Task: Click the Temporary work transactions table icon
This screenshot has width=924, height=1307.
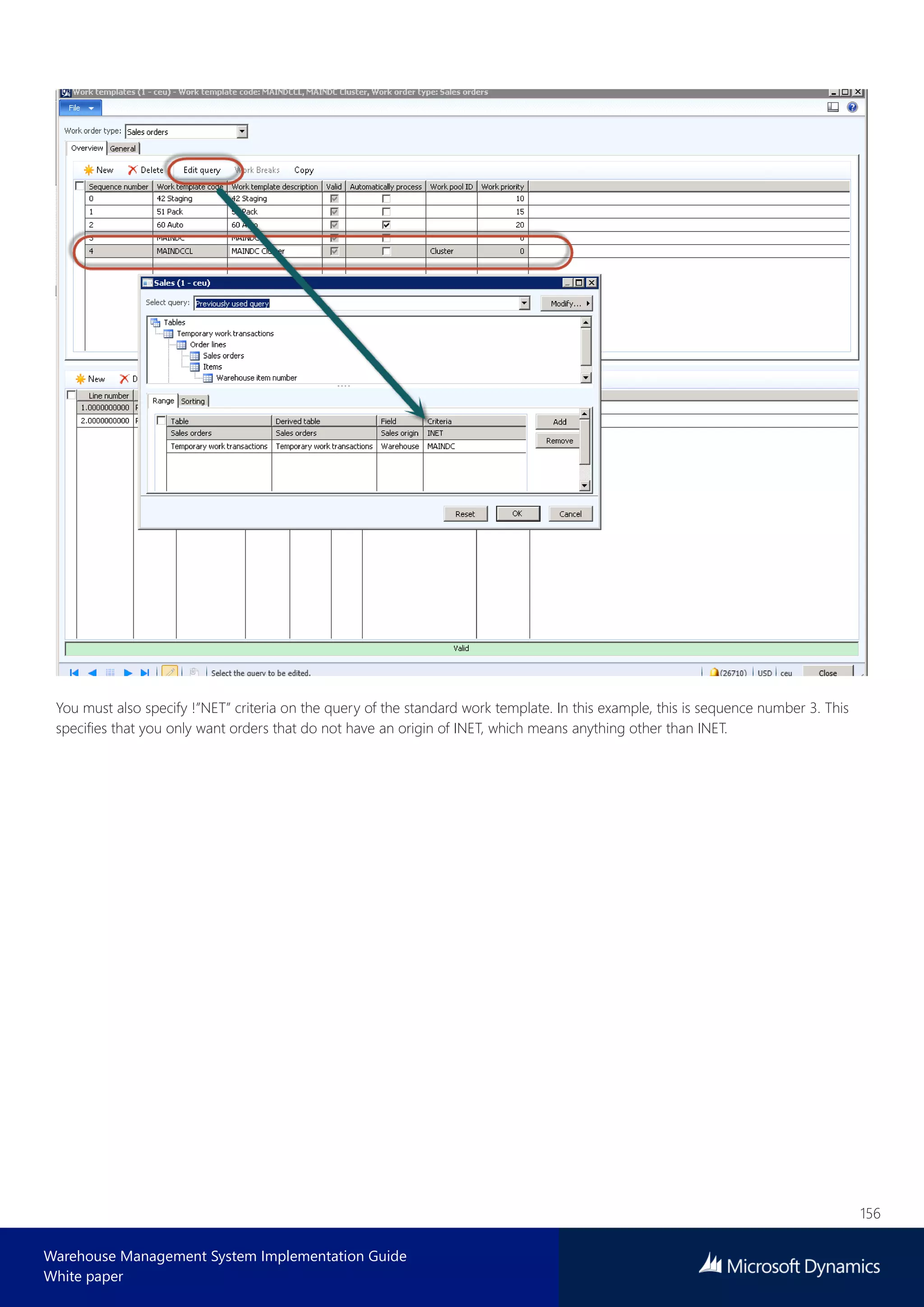Action: 168,334
